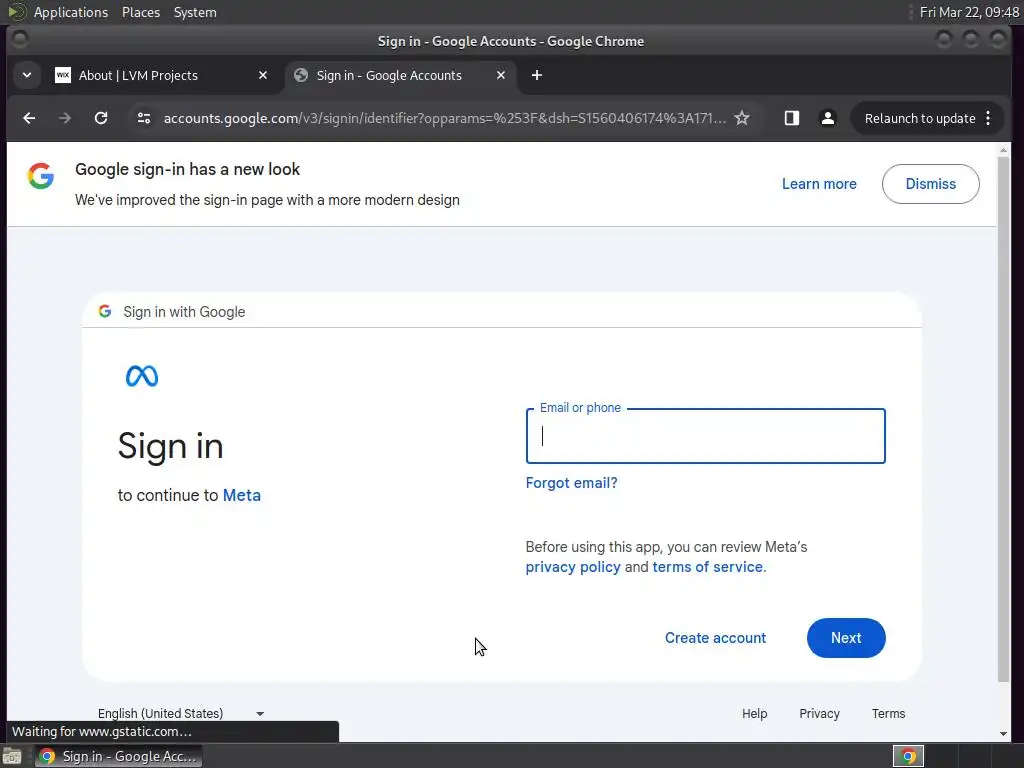Focus the Email or phone field
This screenshot has width=1024, height=768.
(x=705, y=436)
